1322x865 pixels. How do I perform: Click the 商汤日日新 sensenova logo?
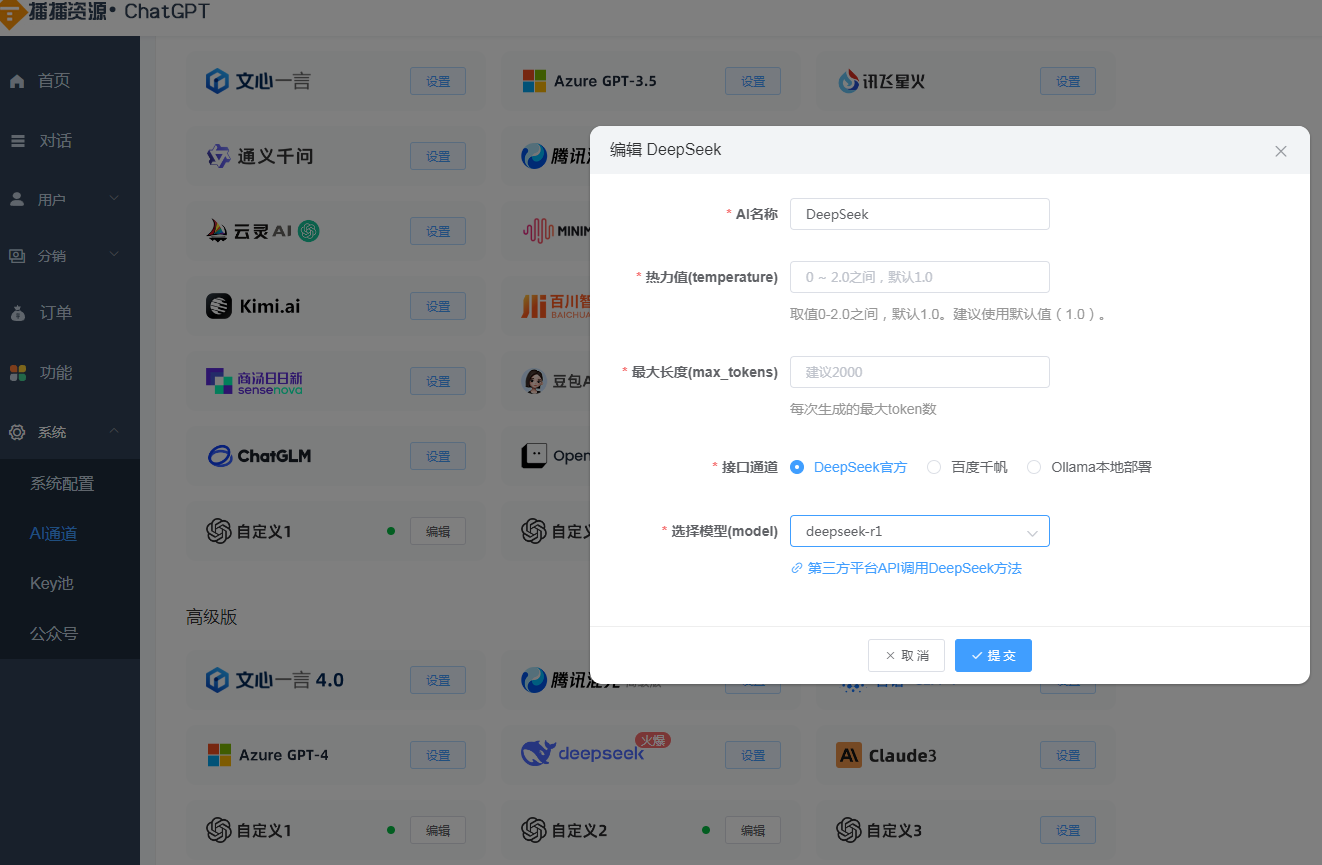tap(254, 381)
